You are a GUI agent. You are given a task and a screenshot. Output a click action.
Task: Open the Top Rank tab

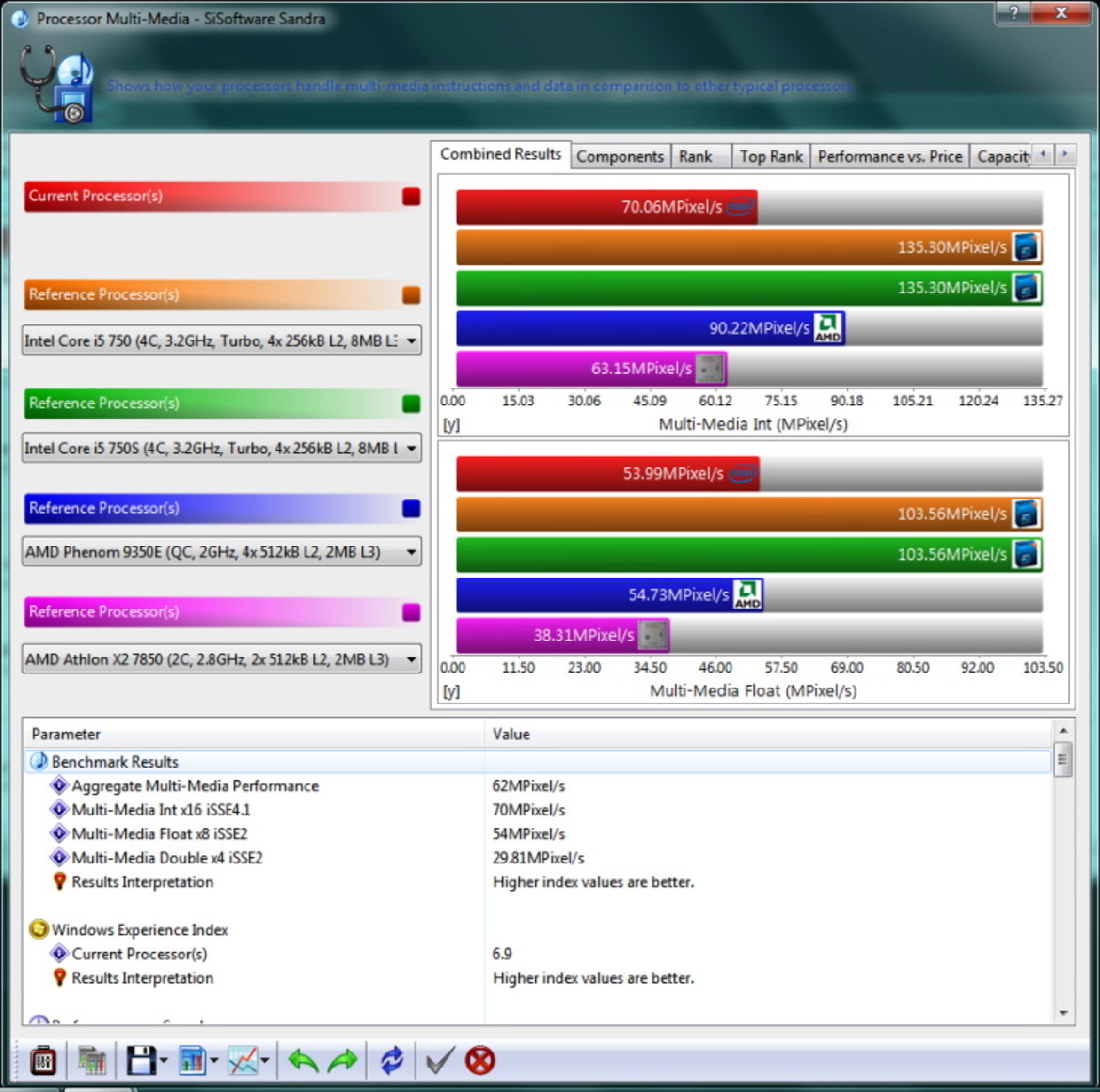pos(771,156)
